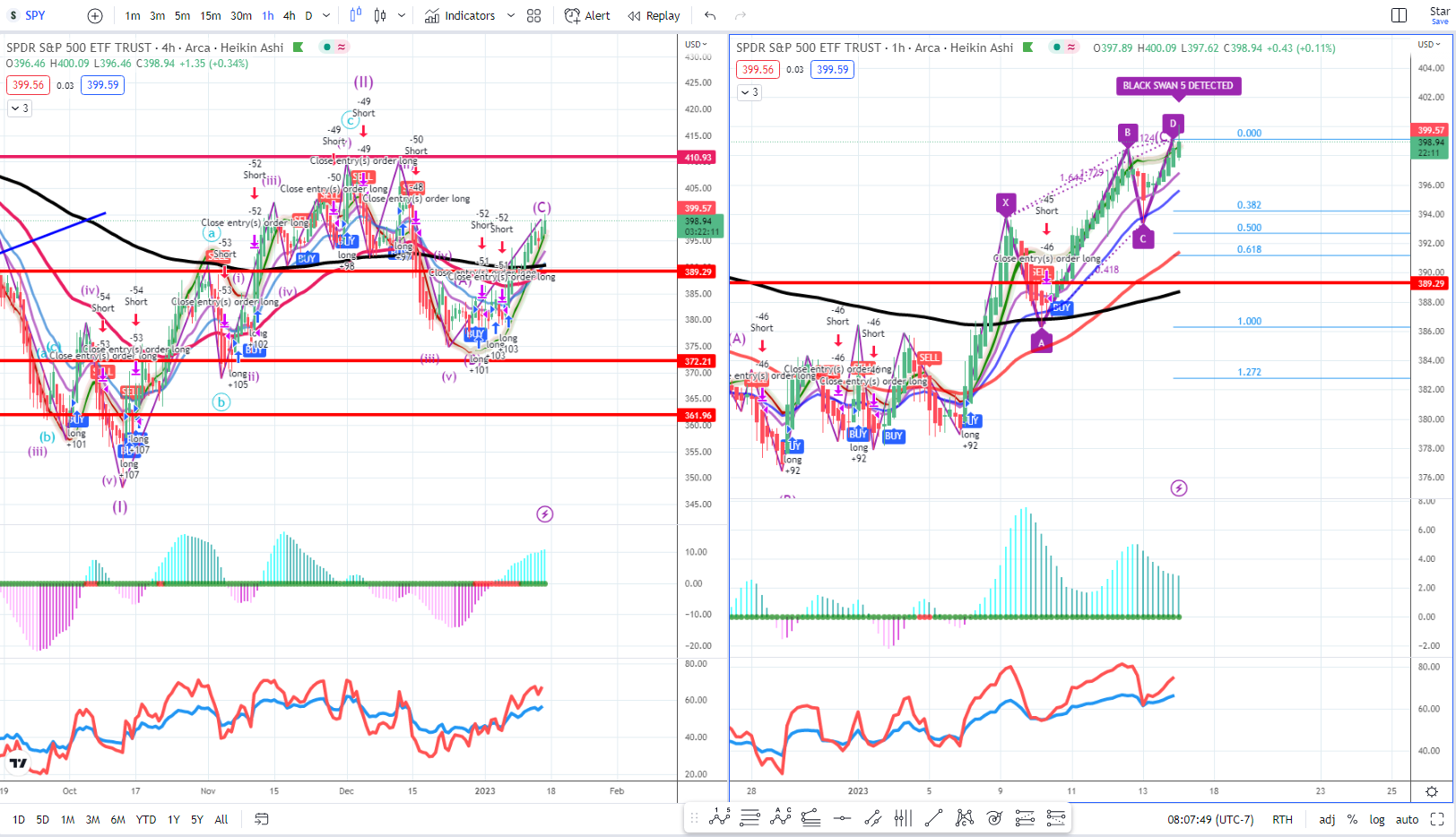The image size is (1456, 837).
Task: Expand the chart type dropdown arrow
Action: (401, 15)
